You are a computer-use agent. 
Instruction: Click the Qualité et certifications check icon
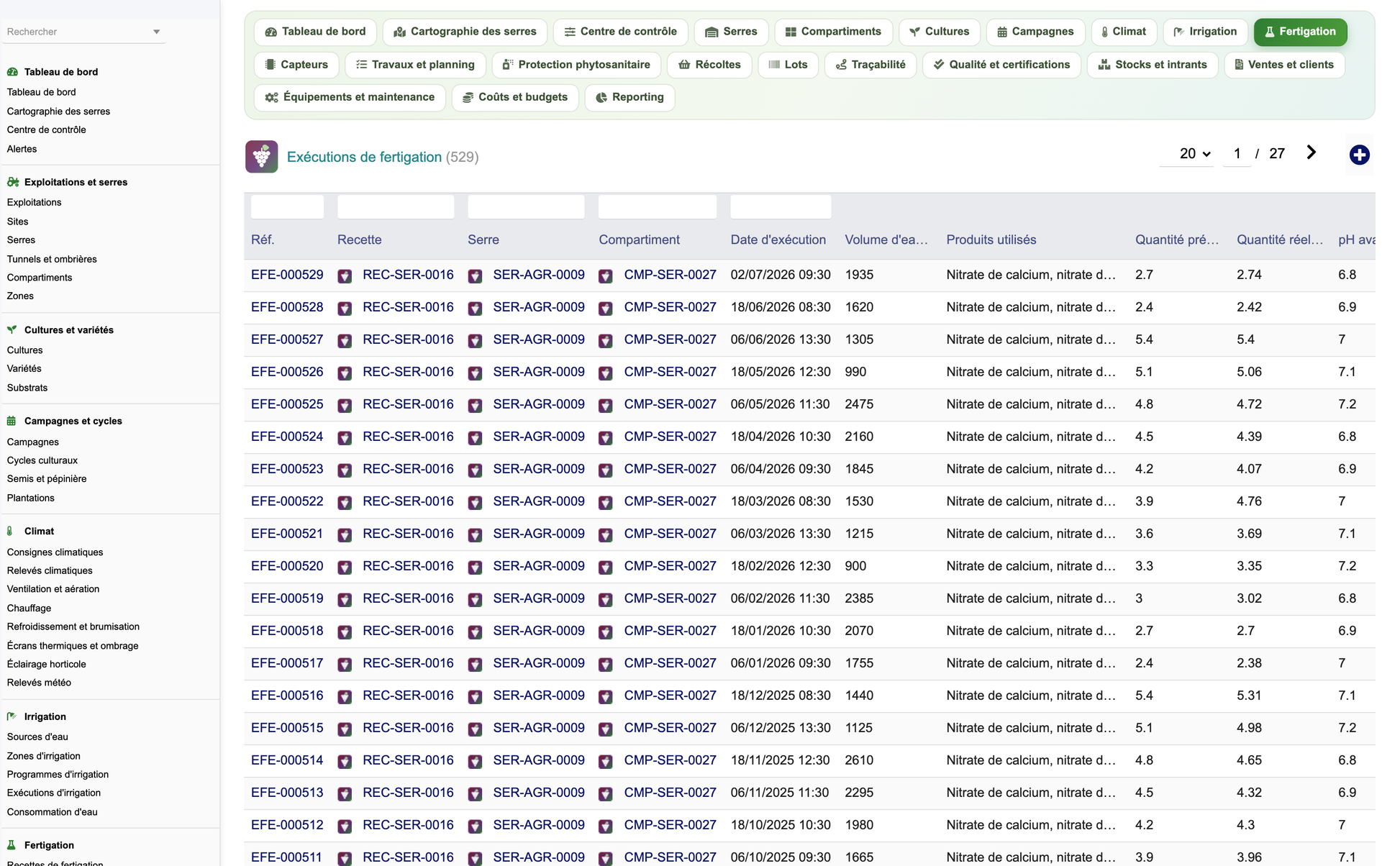(x=939, y=65)
